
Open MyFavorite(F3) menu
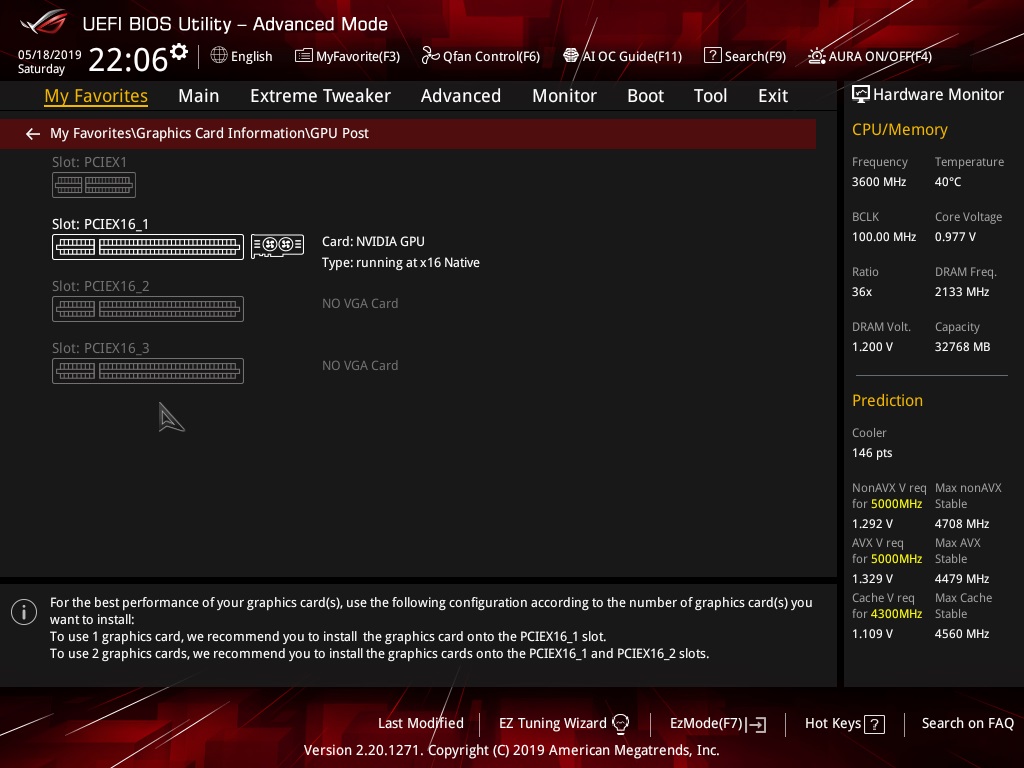pyautogui.click(x=358, y=57)
